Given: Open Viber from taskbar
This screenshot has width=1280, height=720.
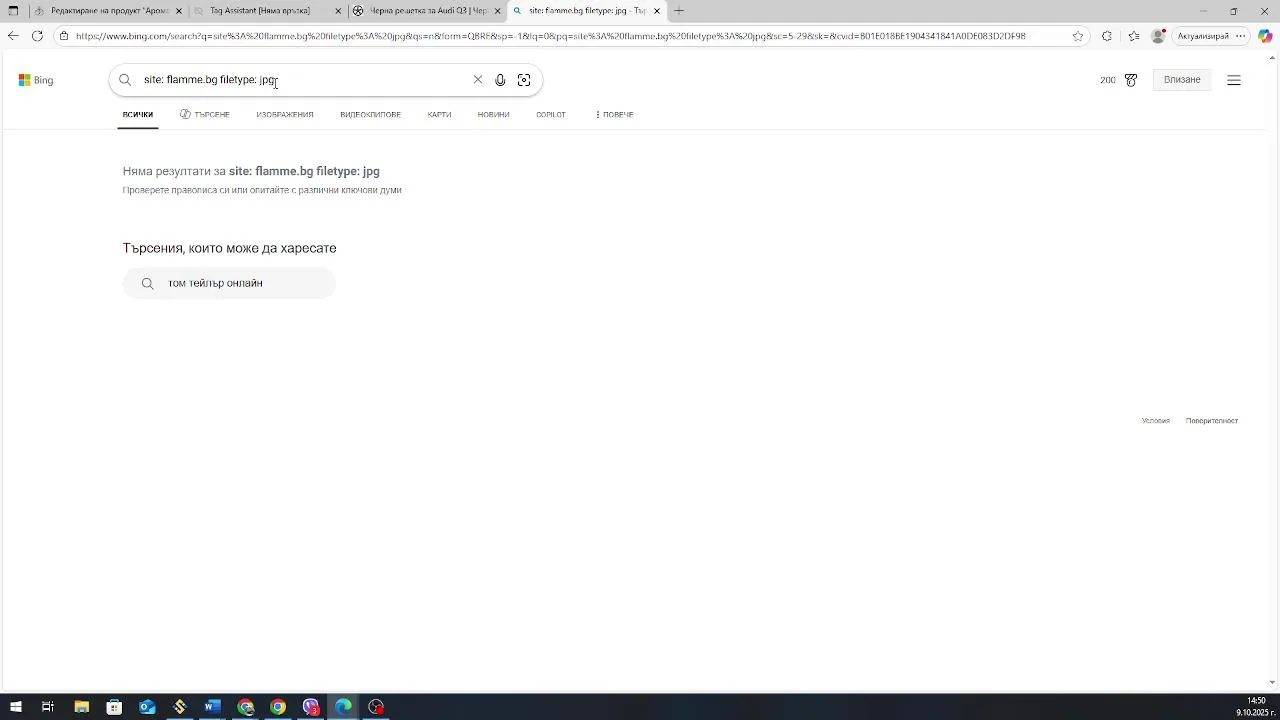Looking at the screenshot, I should (311, 707).
